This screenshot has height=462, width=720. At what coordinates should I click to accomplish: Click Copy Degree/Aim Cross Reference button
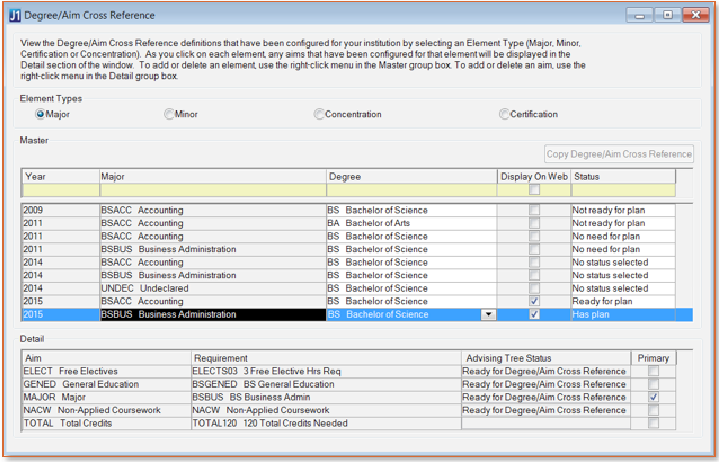619,154
